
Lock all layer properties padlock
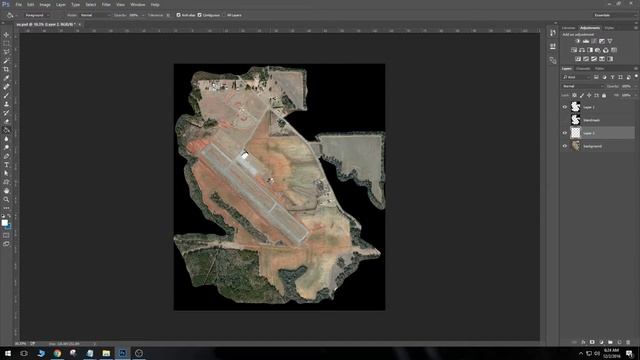click(604, 96)
